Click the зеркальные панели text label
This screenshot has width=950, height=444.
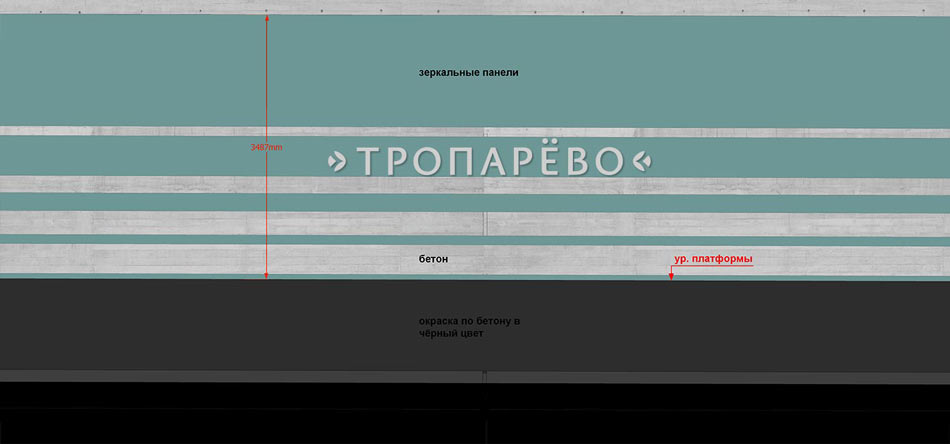(x=468, y=73)
